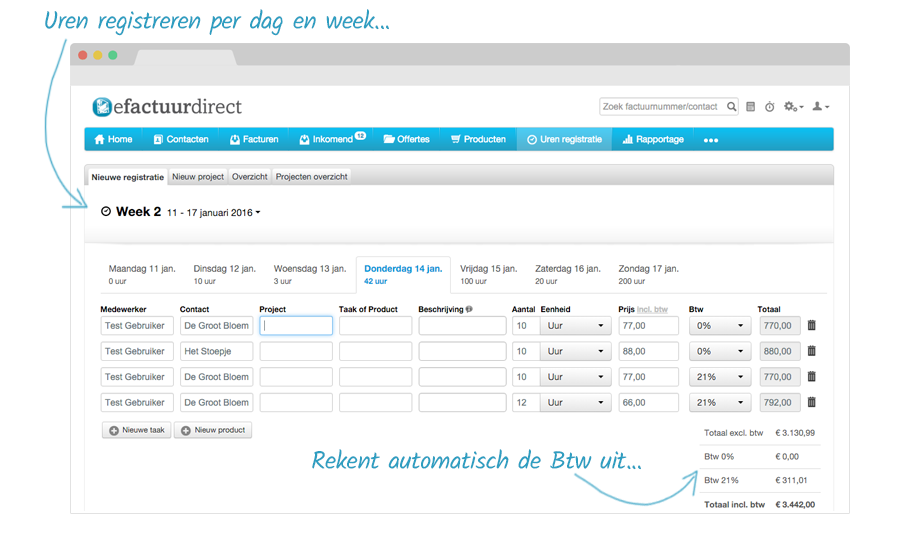
Task: Open Rapportage in navigation bar
Action: (x=653, y=140)
